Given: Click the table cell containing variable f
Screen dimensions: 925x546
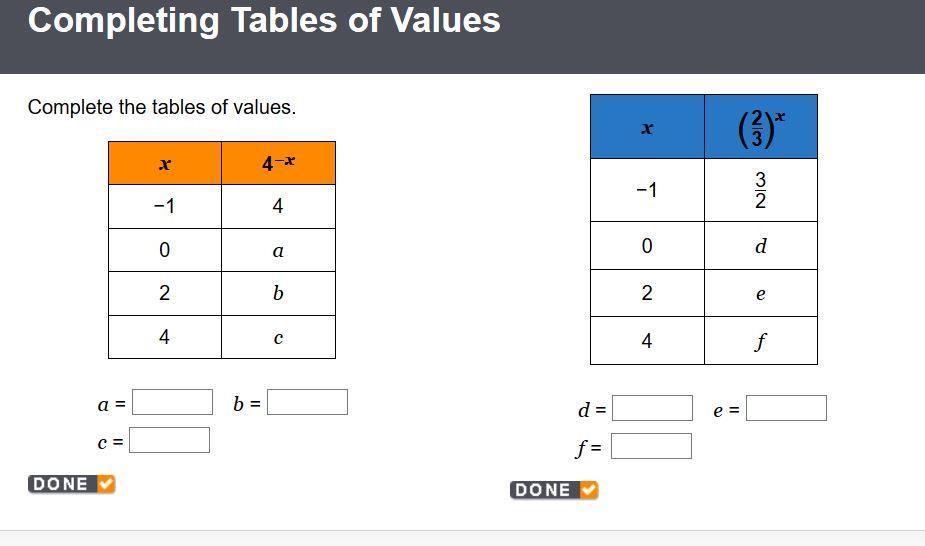Looking at the screenshot, I should pos(761,341).
